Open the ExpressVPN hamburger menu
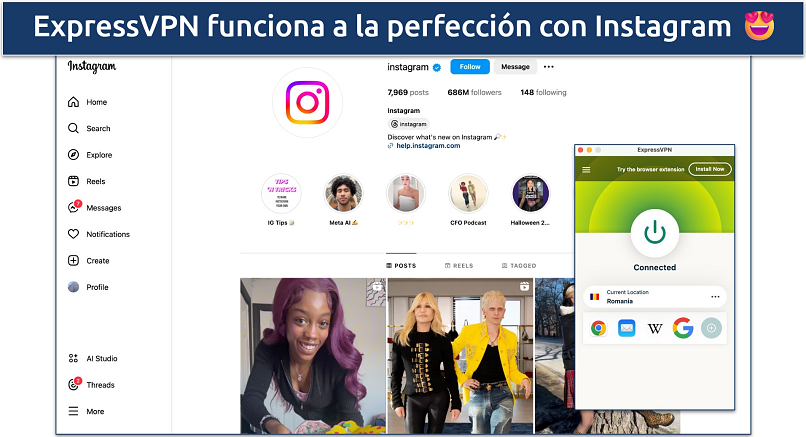Image resolution: width=806 pixels, height=437 pixels. [586, 169]
